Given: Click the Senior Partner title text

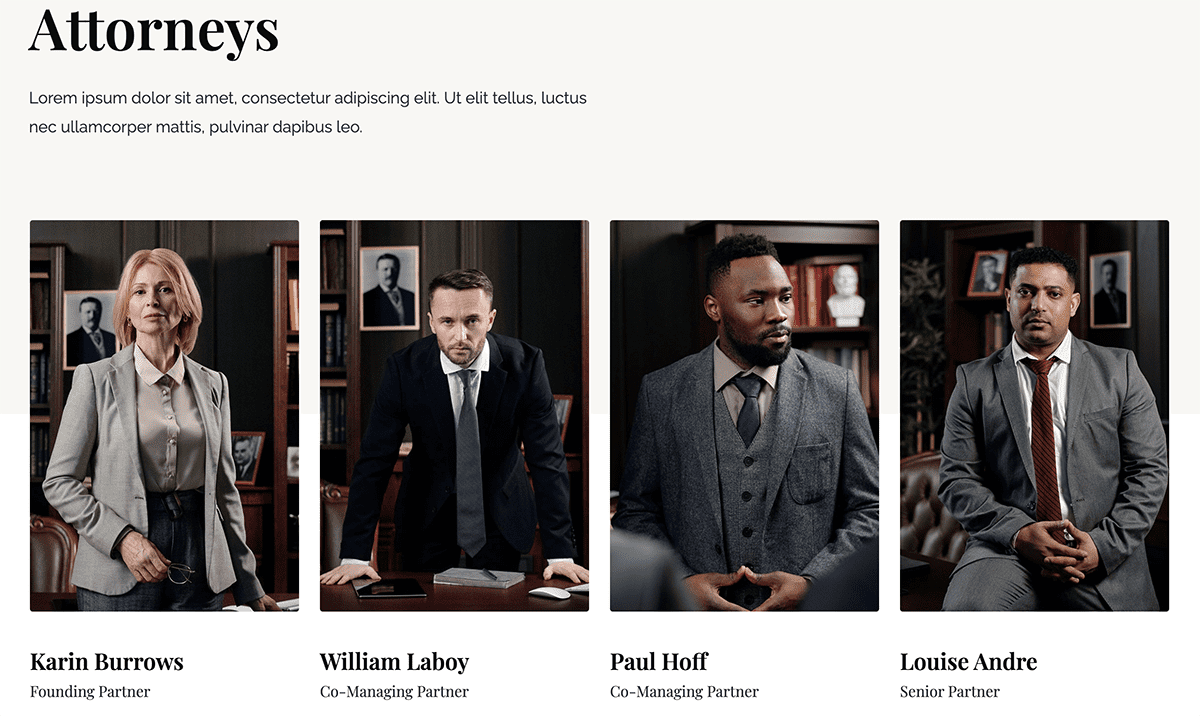Looking at the screenshot, I should click(x=950, y=692).
